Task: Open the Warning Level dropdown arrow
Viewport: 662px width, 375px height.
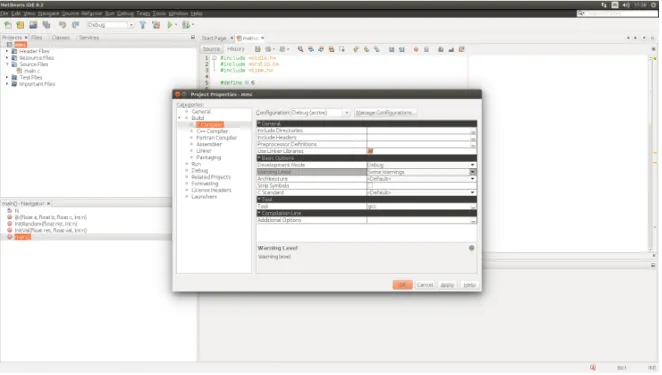Action: pyautogui.click(x=472, y=172)
